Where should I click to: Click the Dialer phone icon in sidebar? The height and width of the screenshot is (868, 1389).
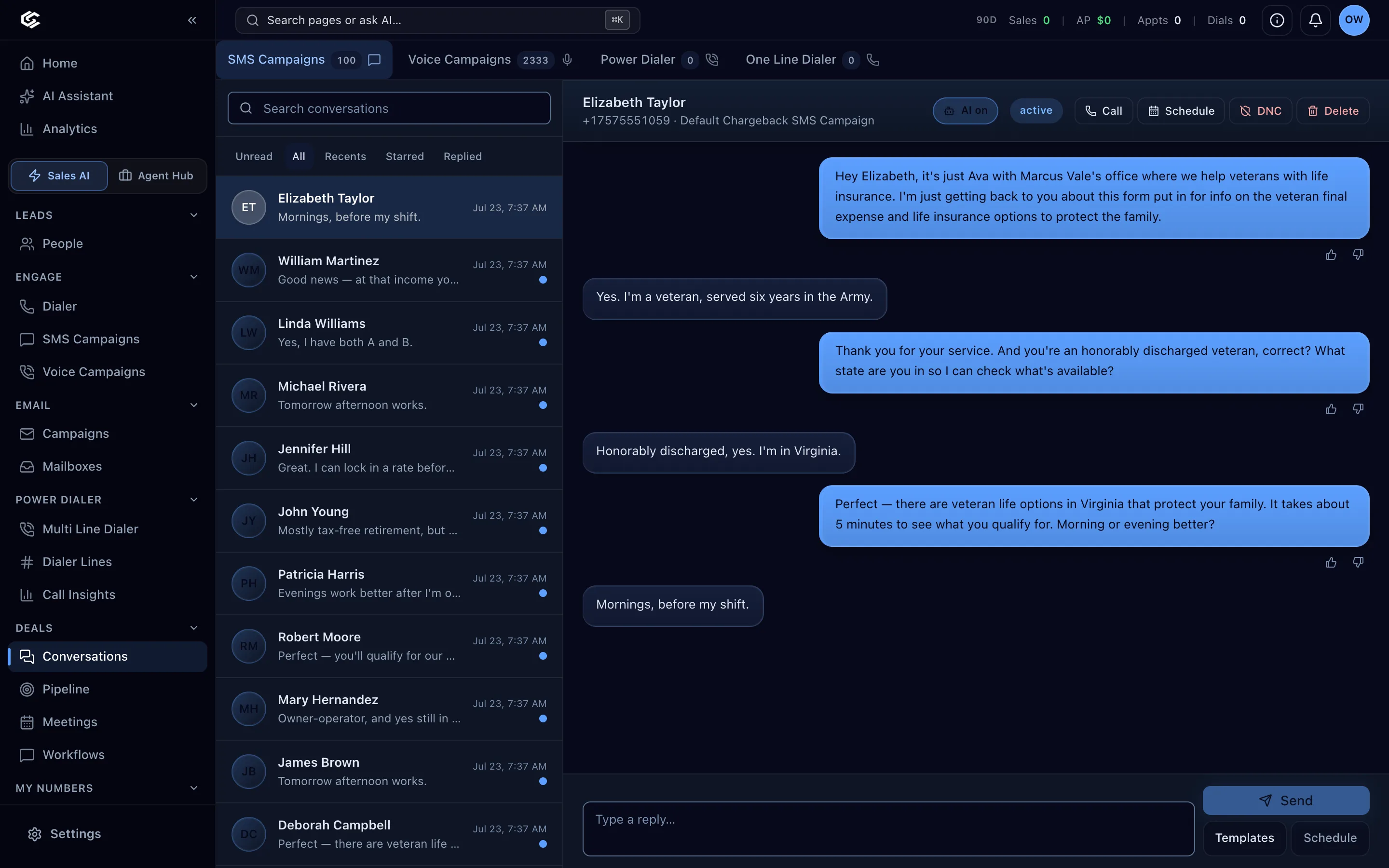point(27,306)
